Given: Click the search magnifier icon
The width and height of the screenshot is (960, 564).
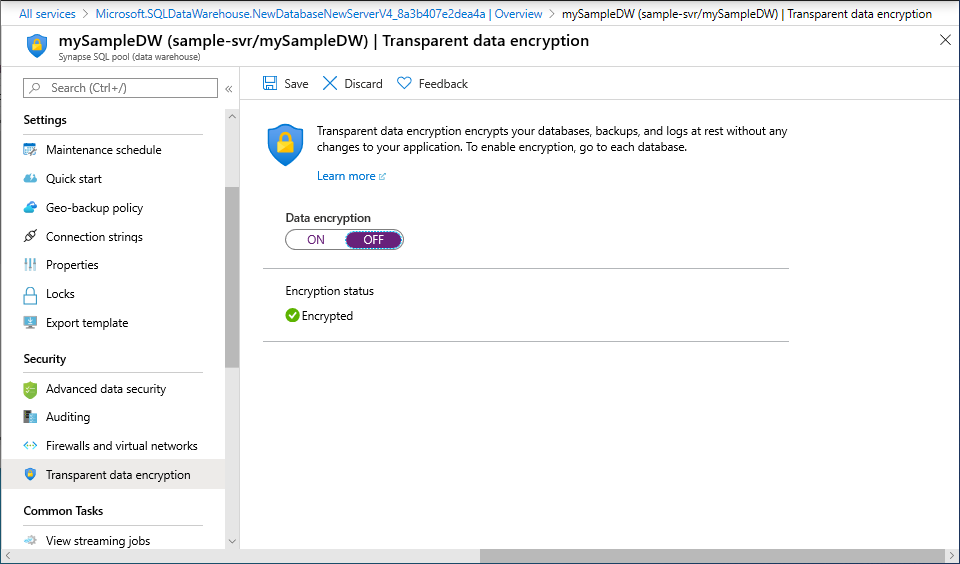Looking at the screenshot, I should click(35, 88).
